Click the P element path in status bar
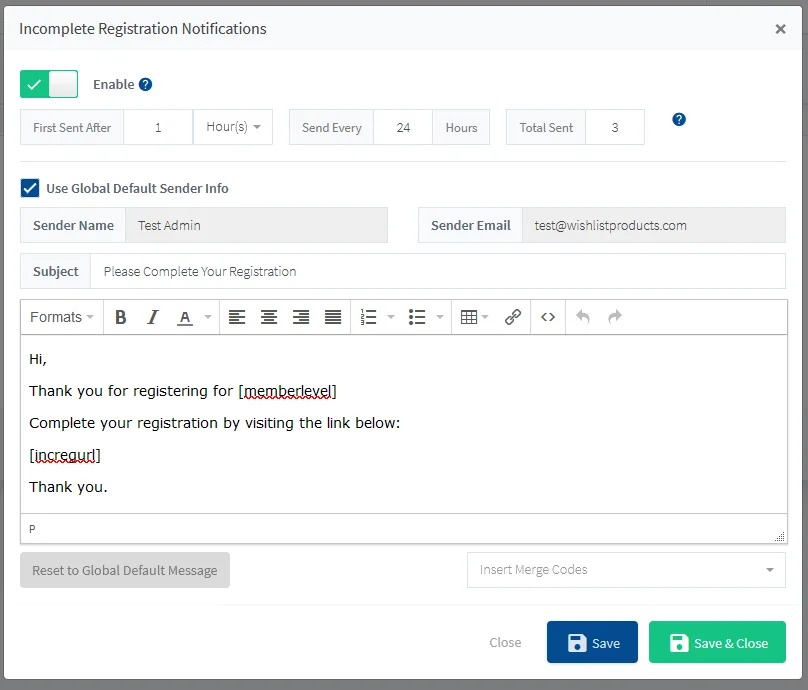This screenshot has height=690, width=808. [32, 529]
